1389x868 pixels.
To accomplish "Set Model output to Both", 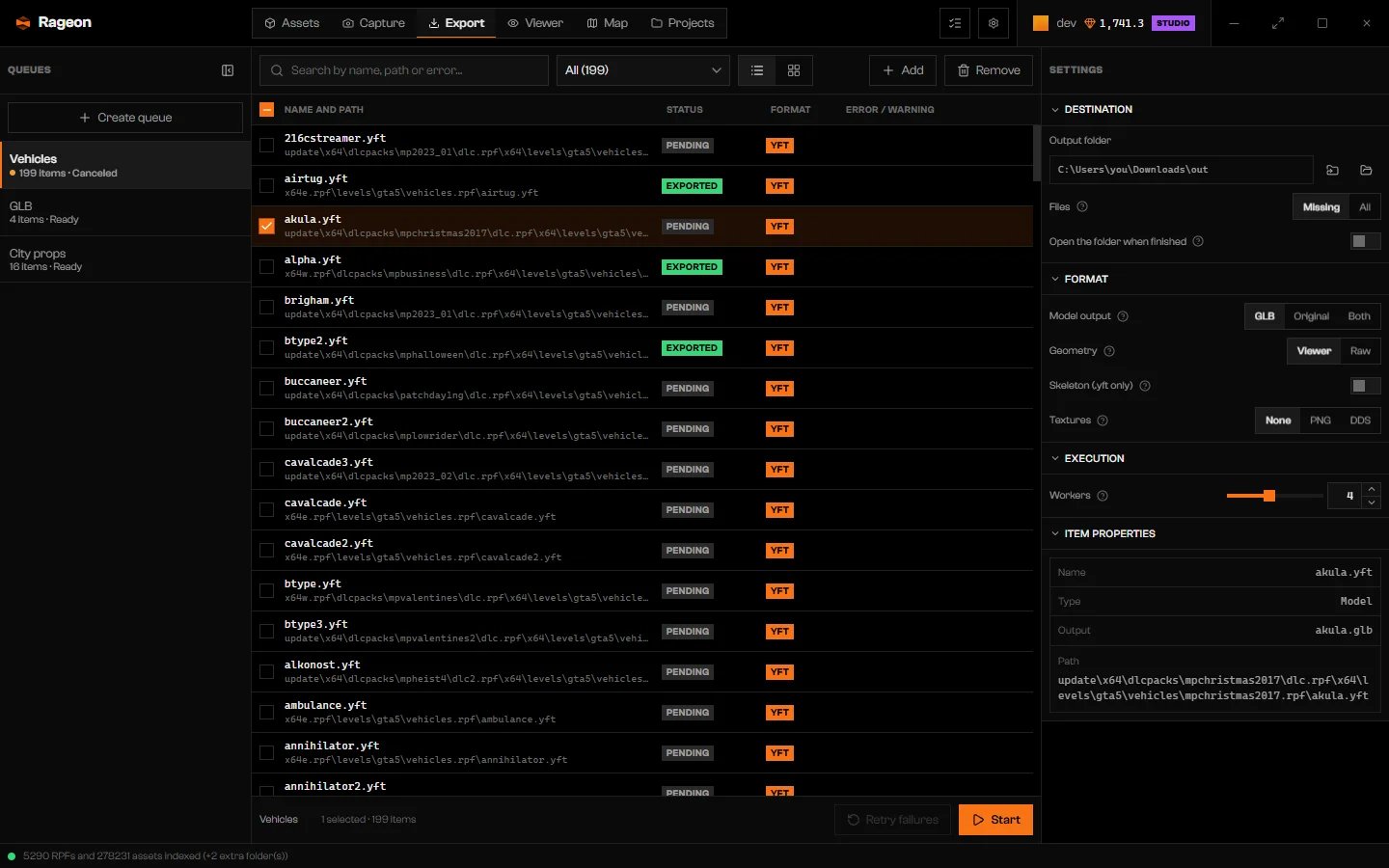I will coord(1359,316).
